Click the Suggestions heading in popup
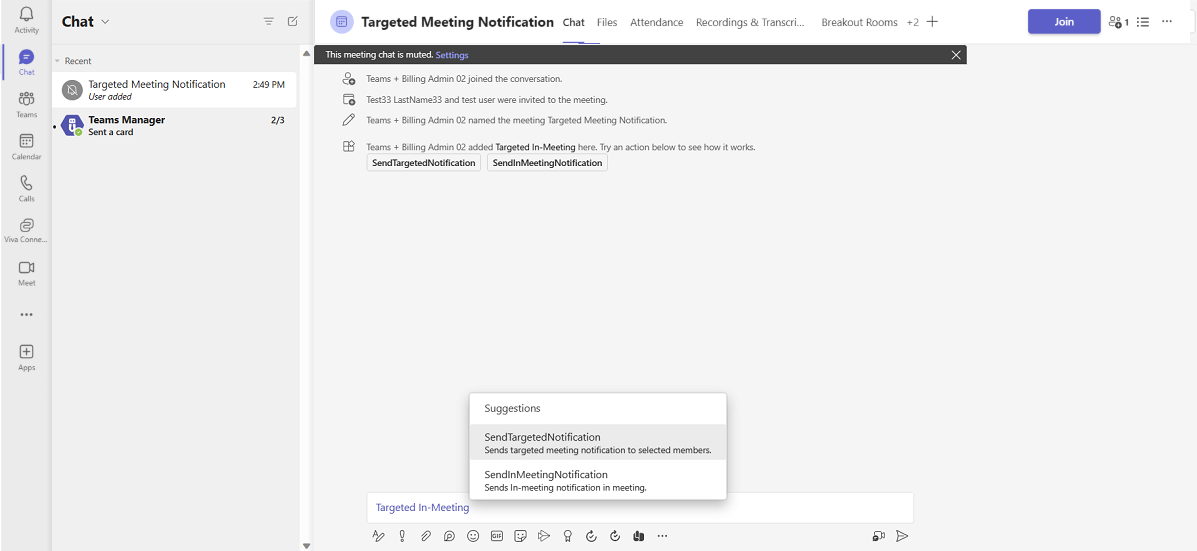Screen dimensions: 1197x551 (512, 408)
